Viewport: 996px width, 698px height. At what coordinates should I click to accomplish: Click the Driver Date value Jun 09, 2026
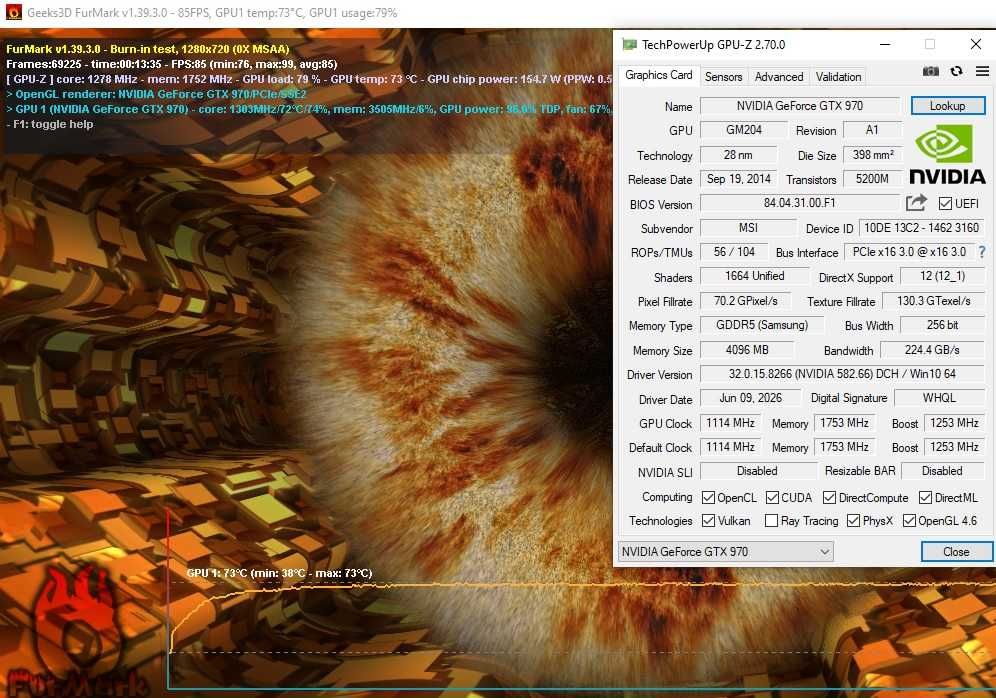(750, 398)
